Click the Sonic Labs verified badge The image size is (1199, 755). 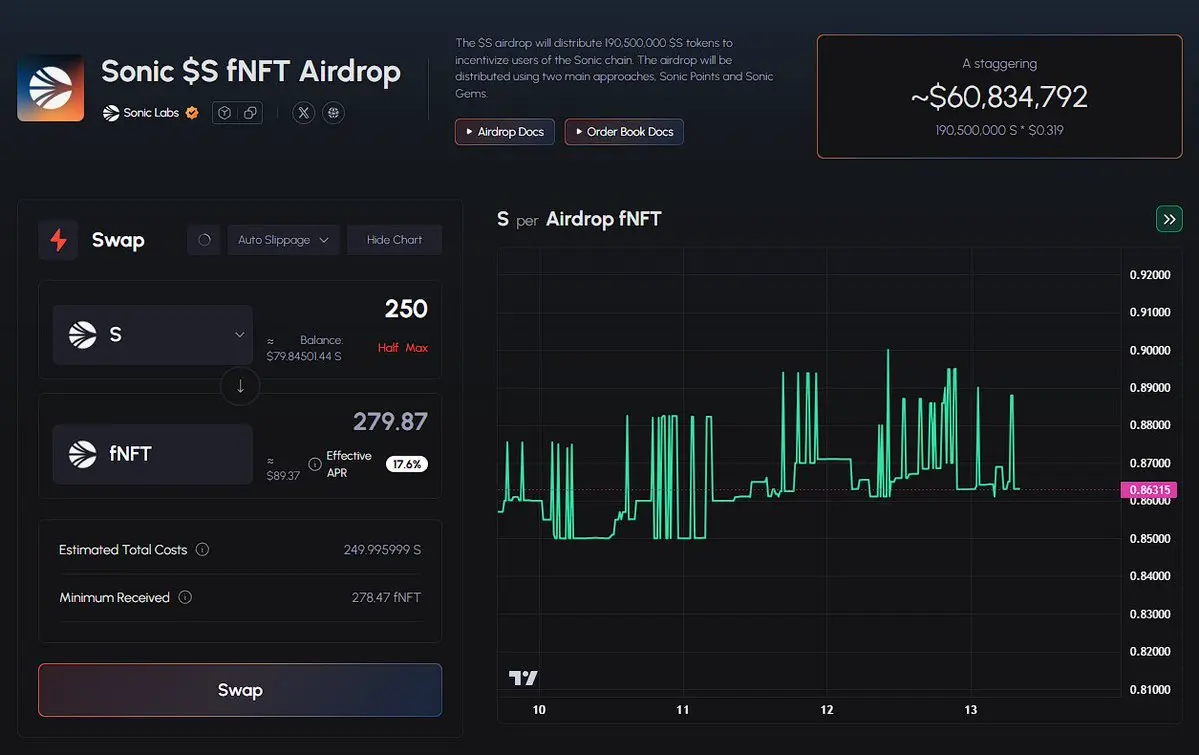192,112
